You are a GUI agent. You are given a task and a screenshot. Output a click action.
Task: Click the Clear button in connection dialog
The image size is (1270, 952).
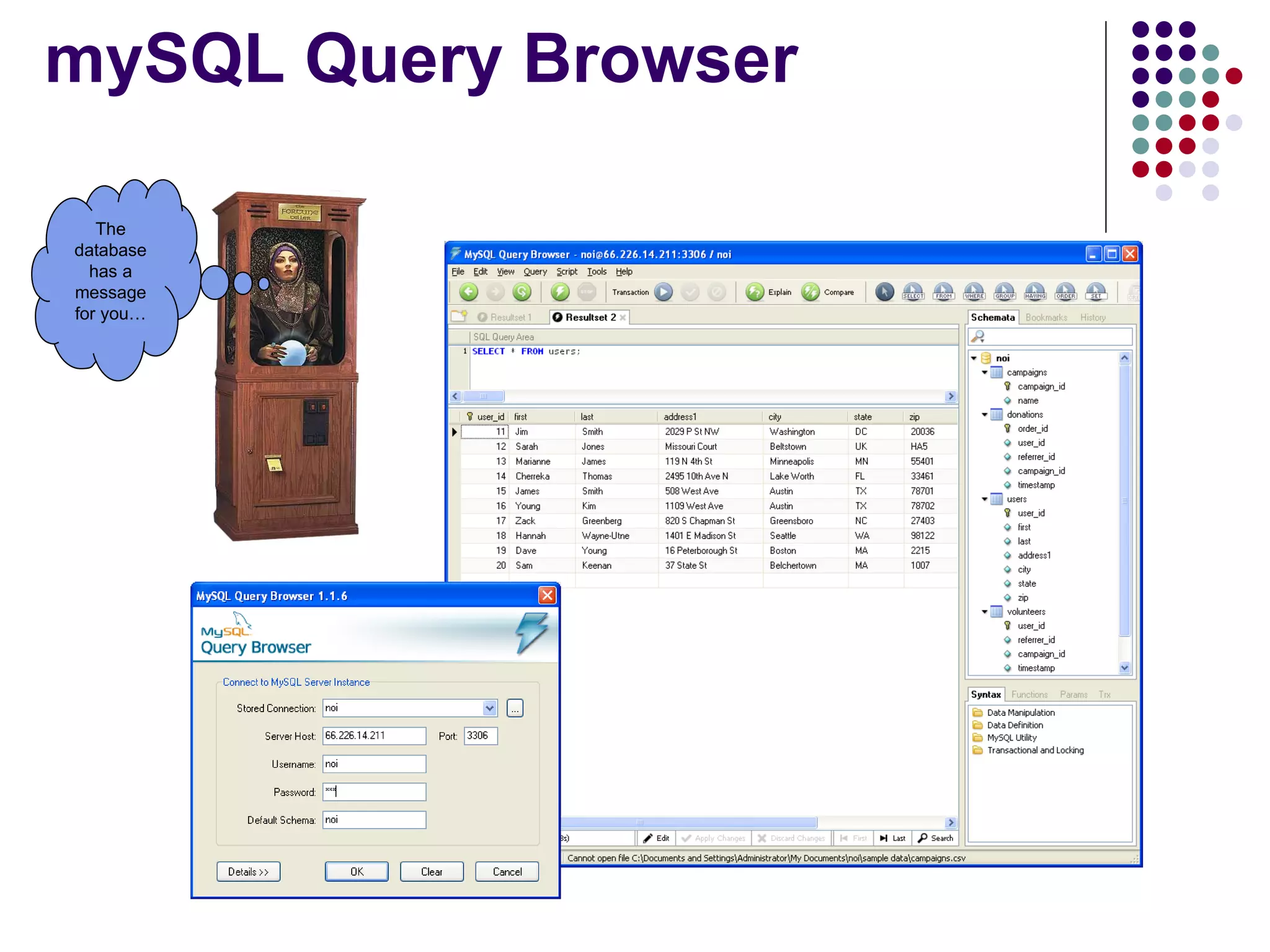[432, 871]
